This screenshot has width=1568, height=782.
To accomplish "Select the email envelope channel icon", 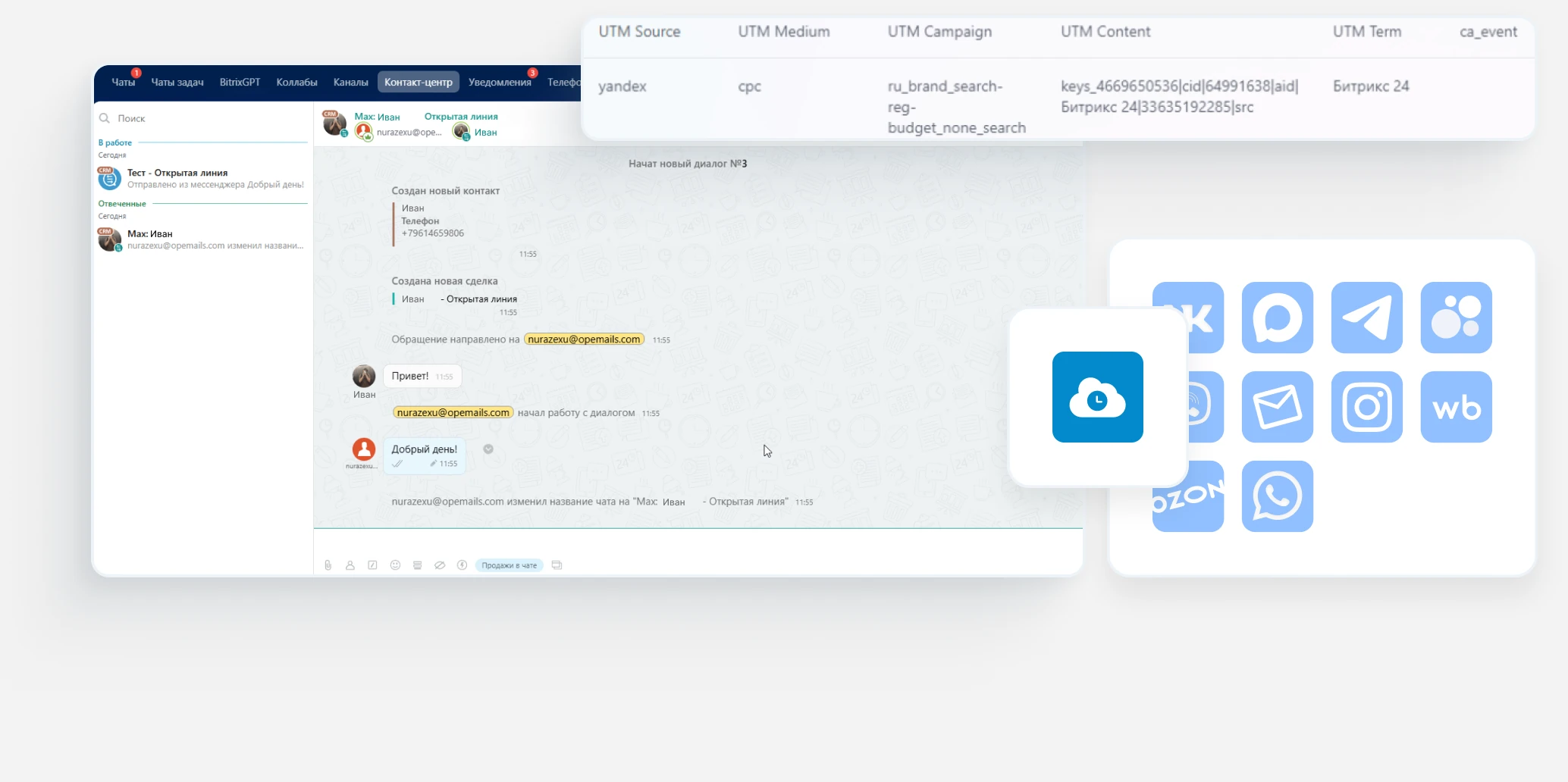I will coord(1277,407).
